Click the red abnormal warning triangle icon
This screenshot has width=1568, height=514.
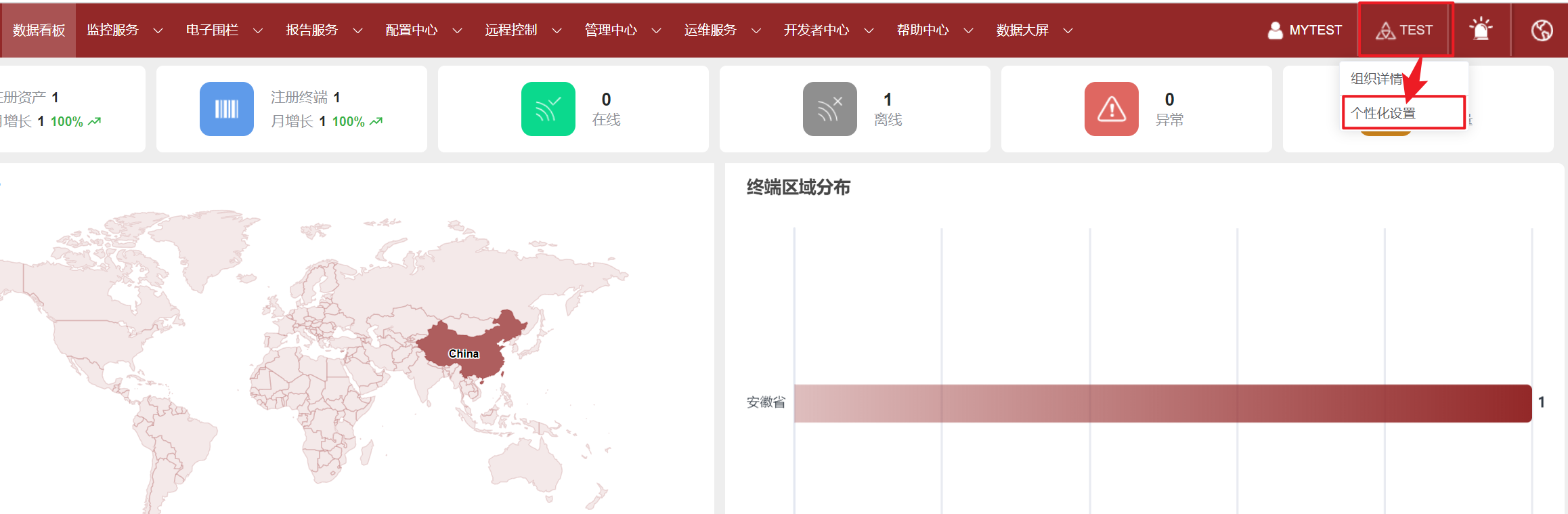[x=1111, y=109]
